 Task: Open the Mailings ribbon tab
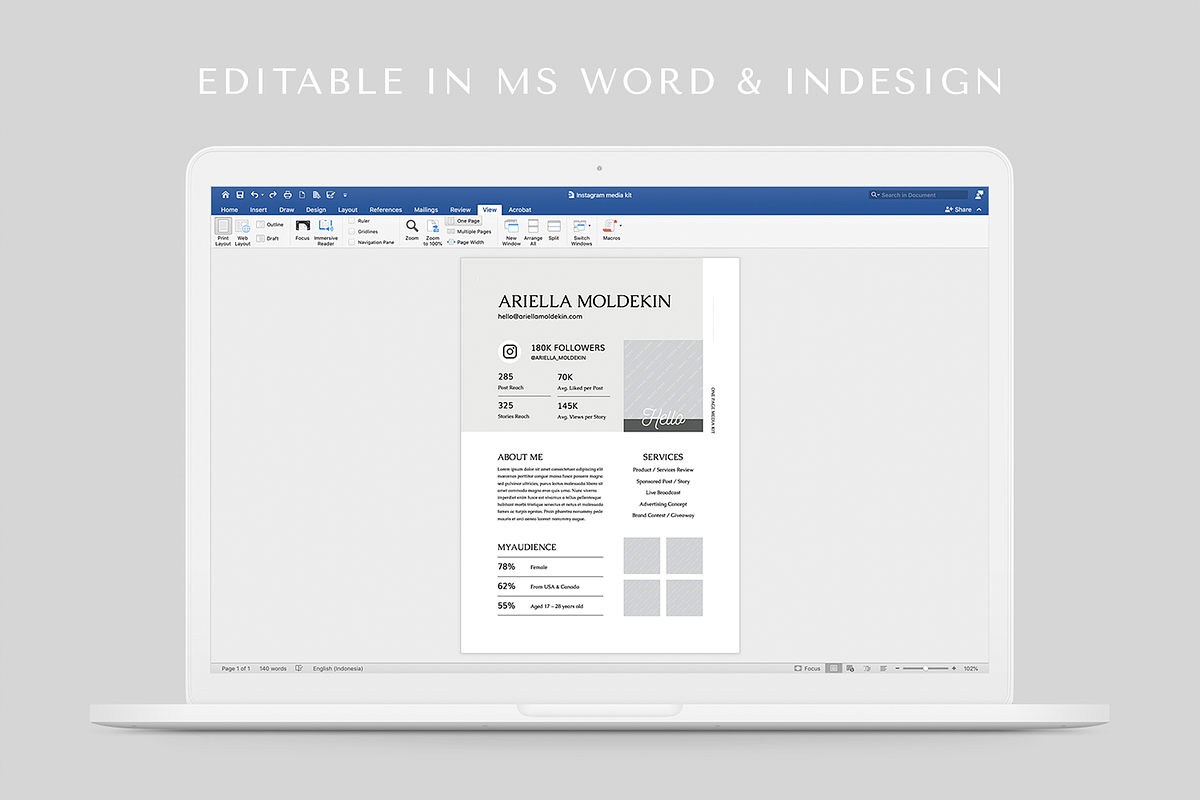(426, 210)
